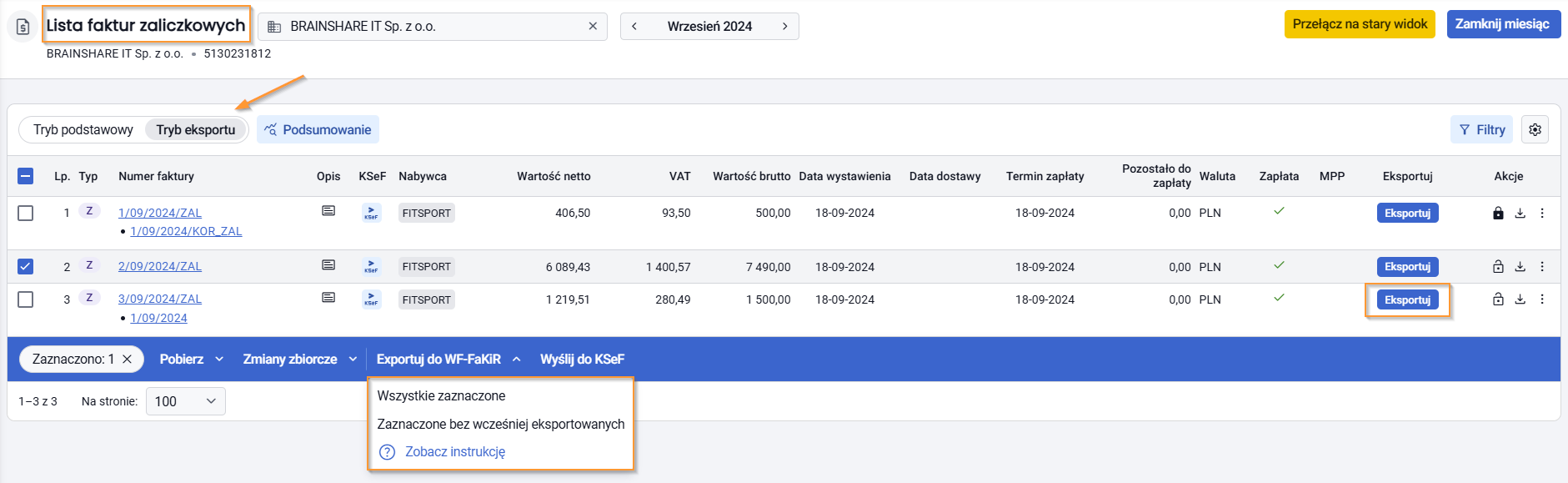
Task: Open the table settings gear
Action: (1535, 129)
